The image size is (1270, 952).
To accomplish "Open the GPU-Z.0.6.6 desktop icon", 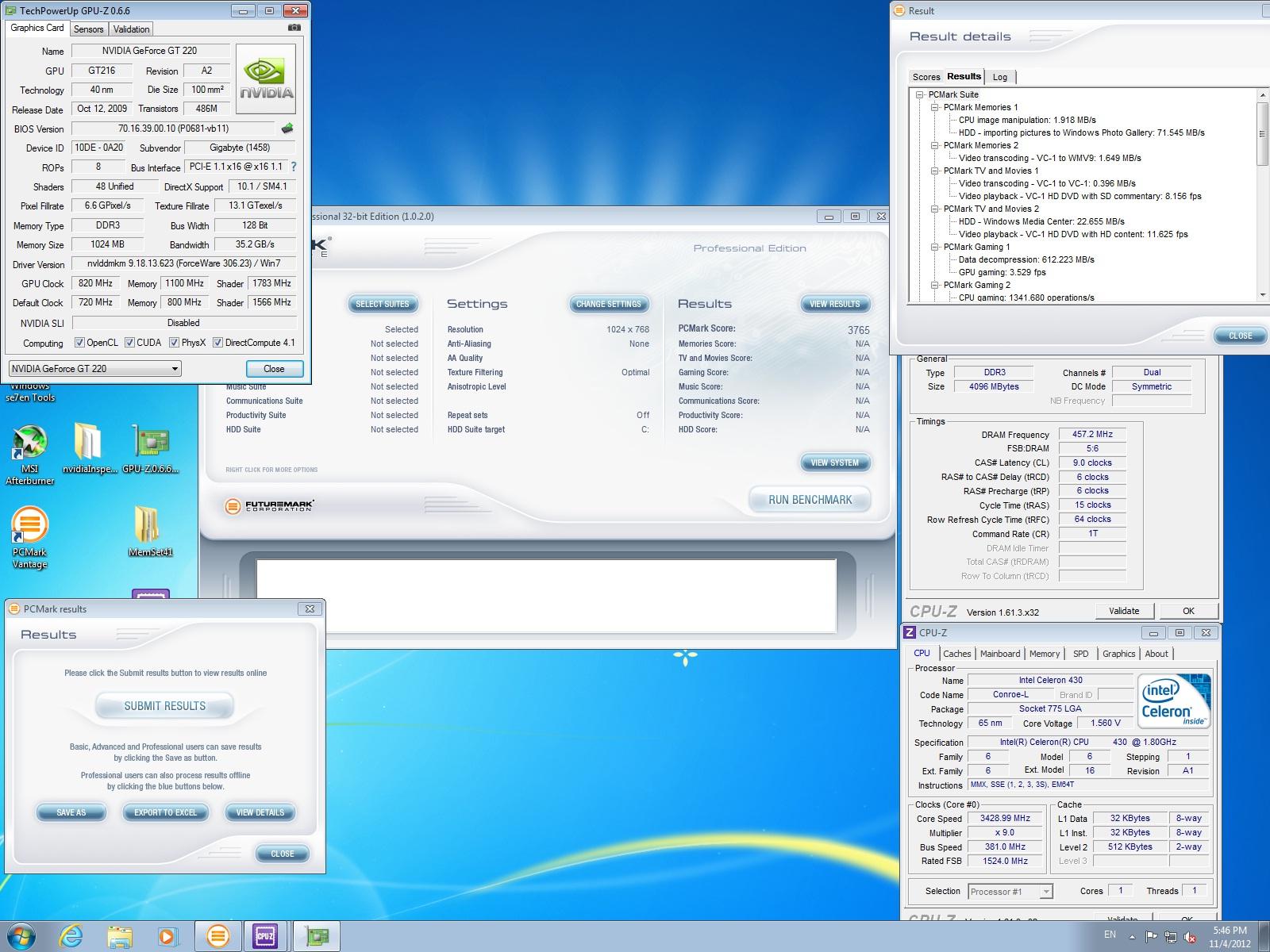I will tap(151, 448).
